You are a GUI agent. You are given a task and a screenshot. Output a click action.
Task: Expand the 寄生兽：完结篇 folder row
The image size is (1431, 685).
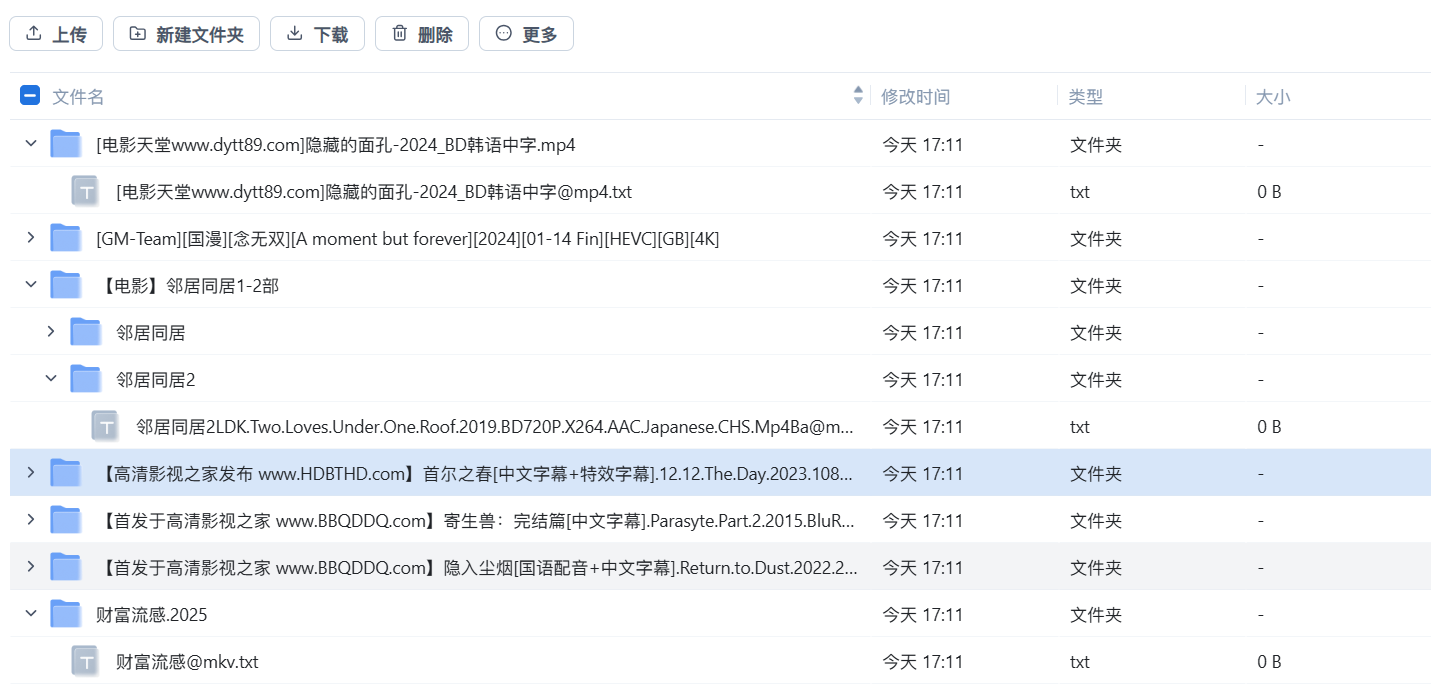31,520
